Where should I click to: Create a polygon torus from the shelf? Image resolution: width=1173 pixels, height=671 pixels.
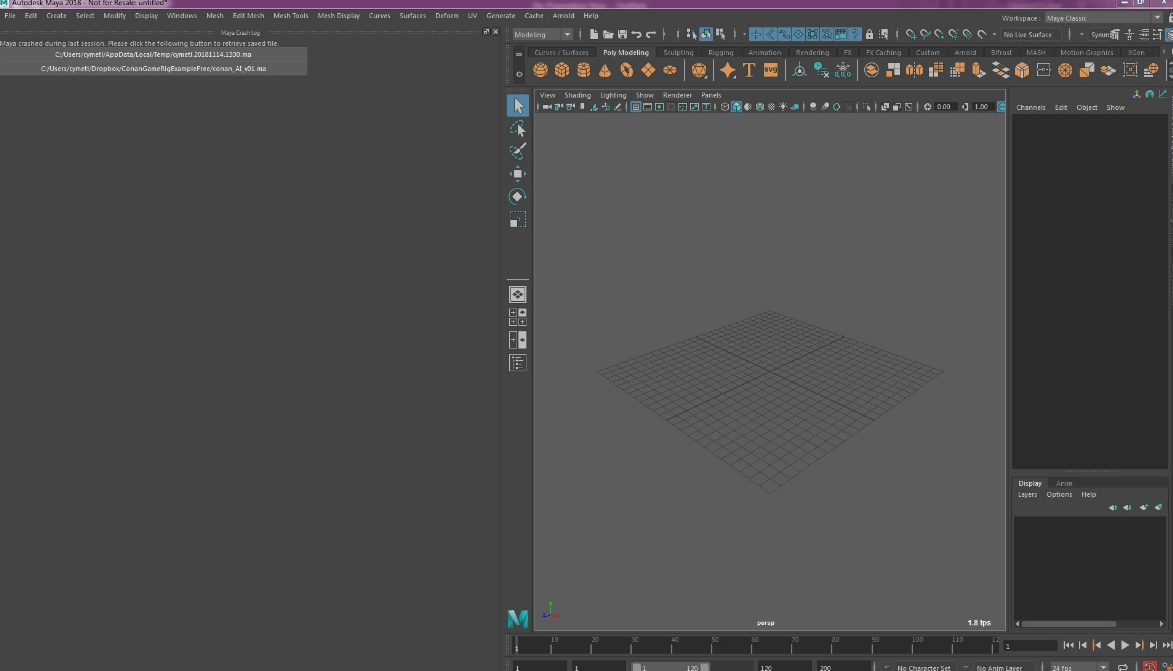(x=626, y=70)
